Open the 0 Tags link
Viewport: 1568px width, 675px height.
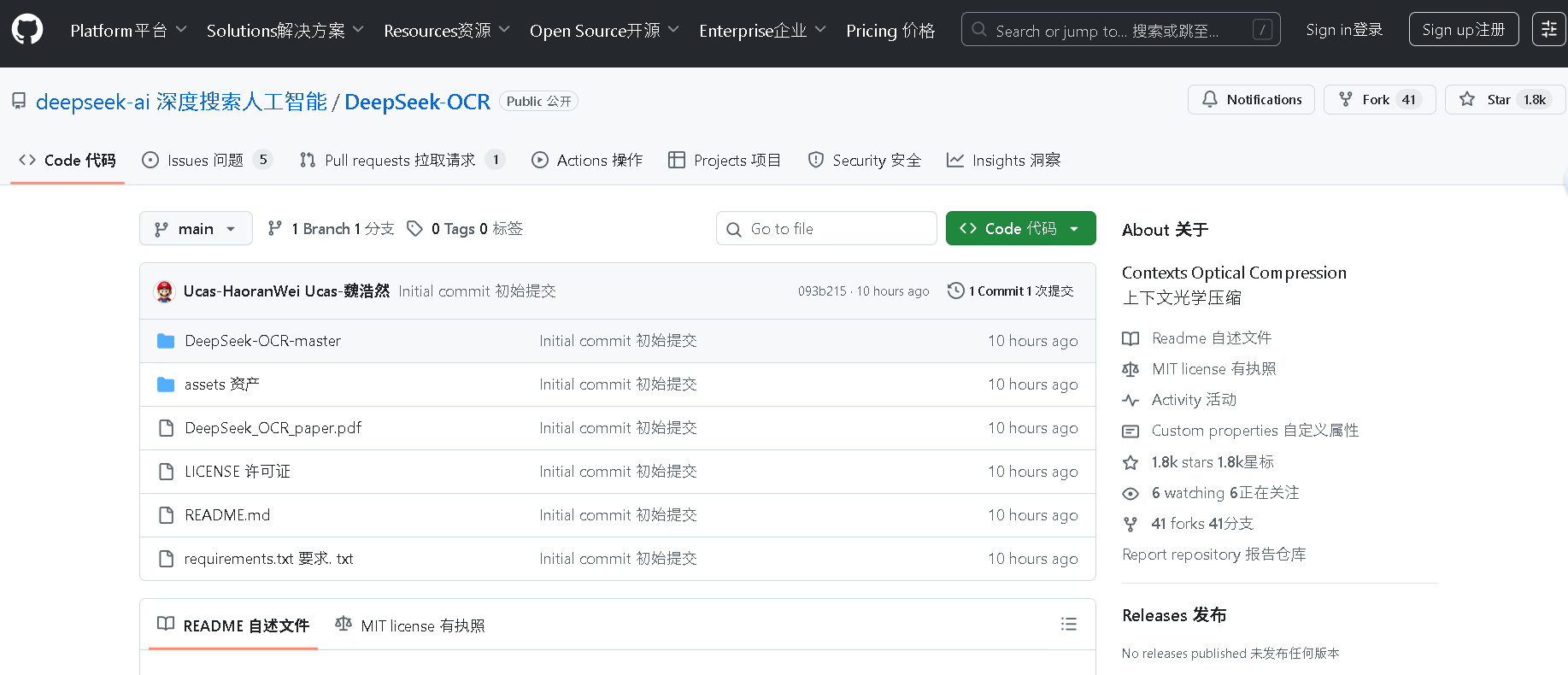point(466,229)
